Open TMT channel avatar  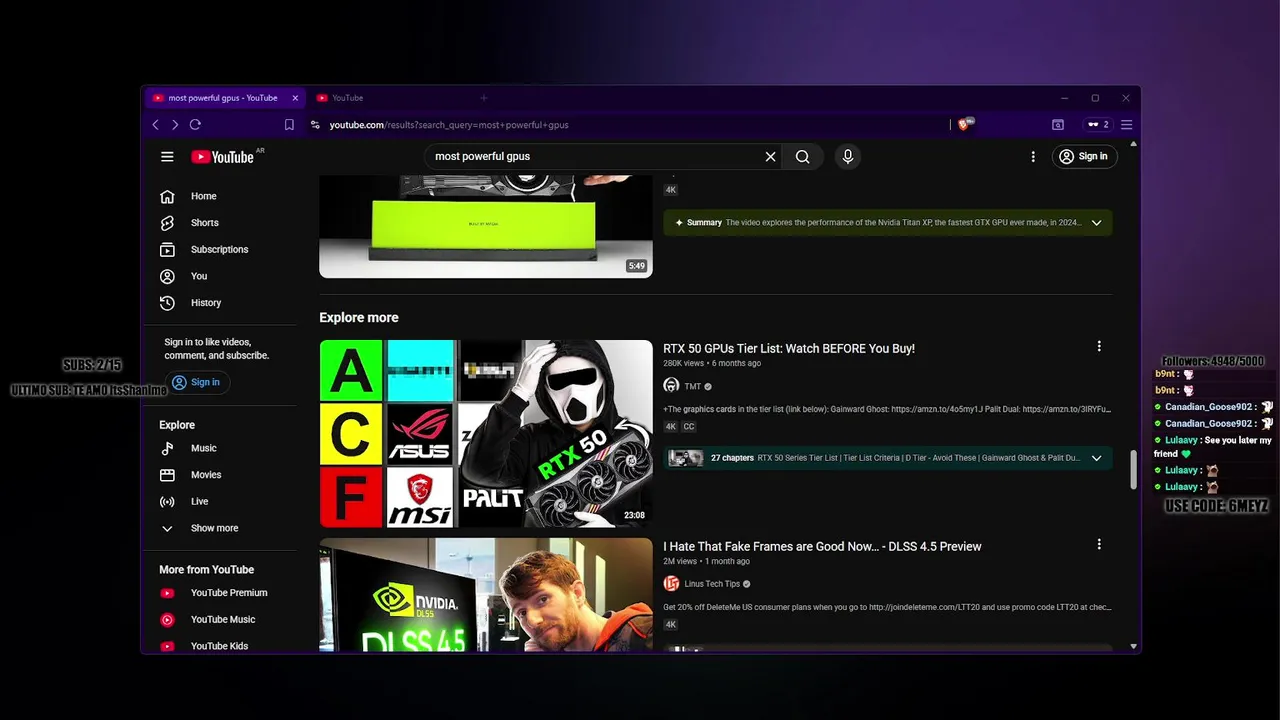click(x=671, y=386)
